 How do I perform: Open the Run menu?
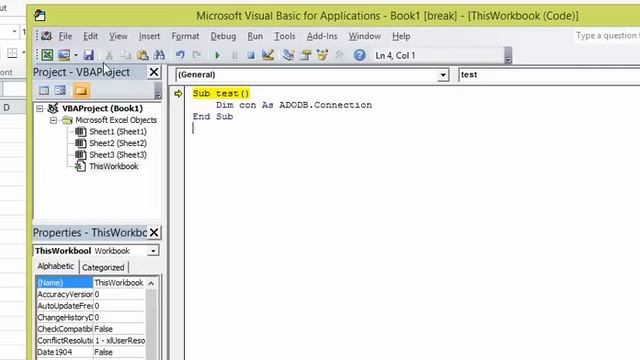(255, 36)
